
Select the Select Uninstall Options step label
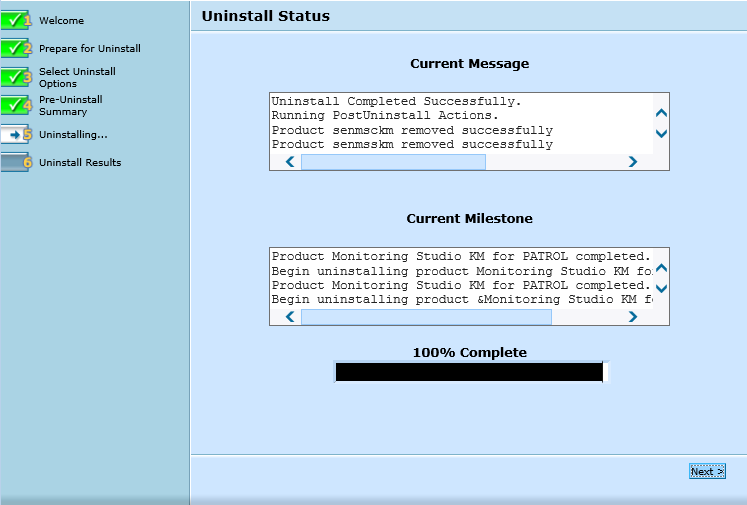click(x=77, y=77)
